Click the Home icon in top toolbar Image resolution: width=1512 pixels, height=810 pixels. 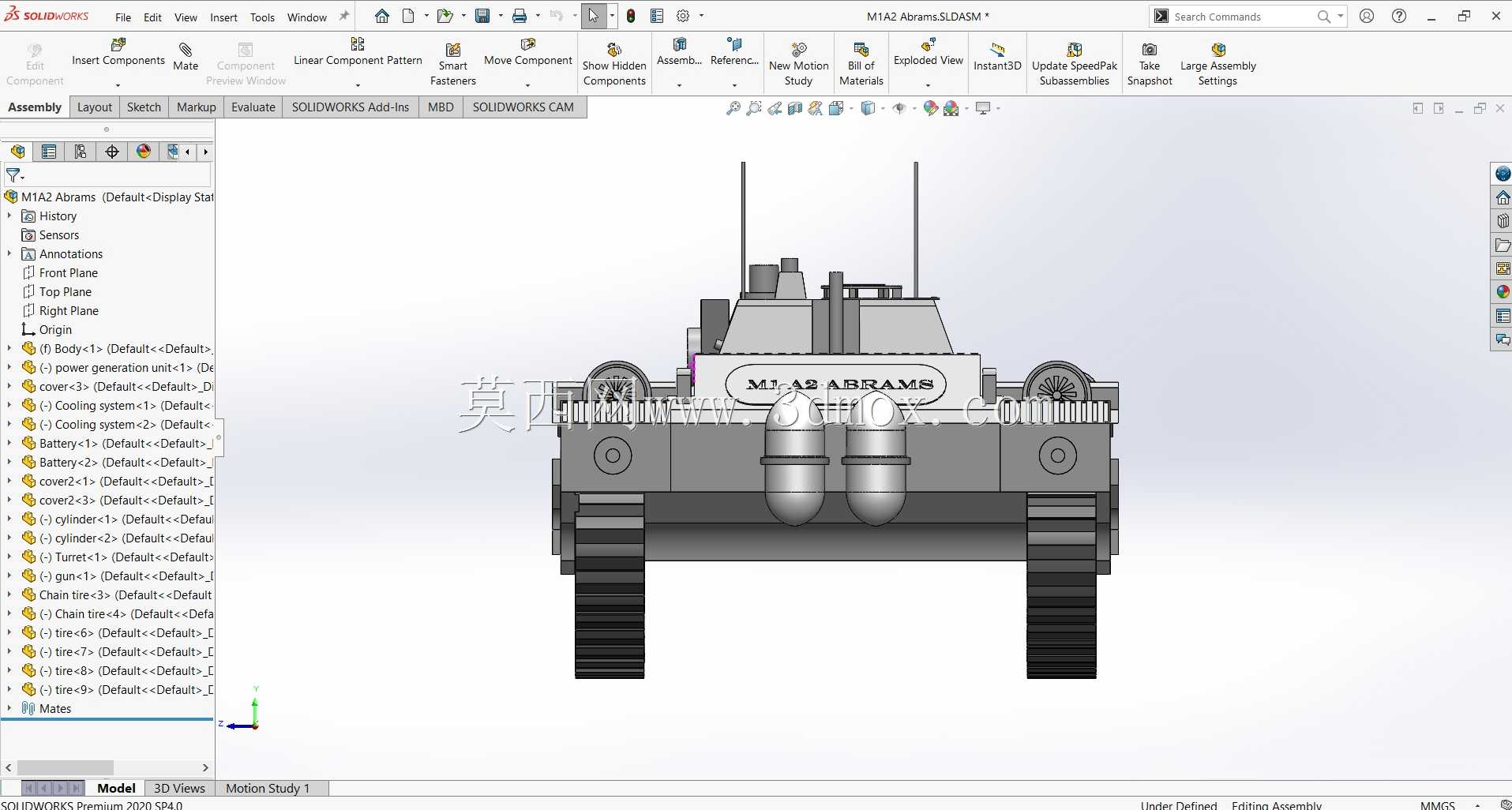[x=382, y=16]
